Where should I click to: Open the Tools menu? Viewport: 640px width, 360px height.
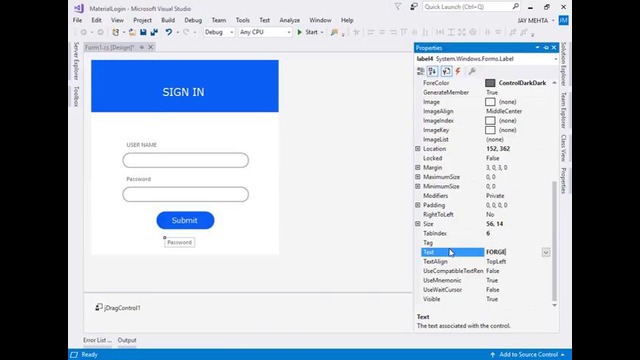242,20
